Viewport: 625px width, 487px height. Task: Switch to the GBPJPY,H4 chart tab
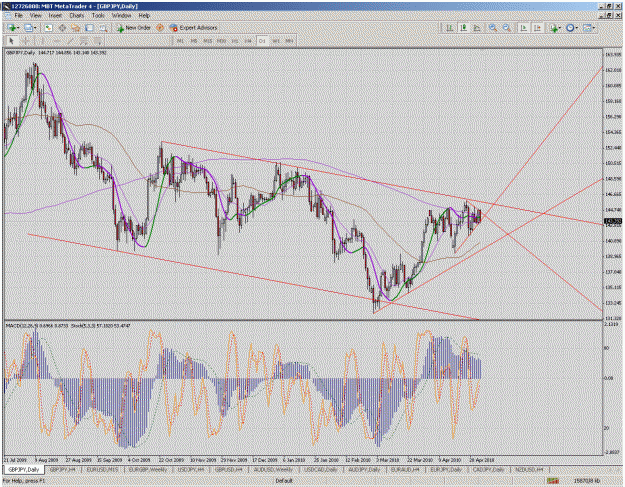pos(63,469)
